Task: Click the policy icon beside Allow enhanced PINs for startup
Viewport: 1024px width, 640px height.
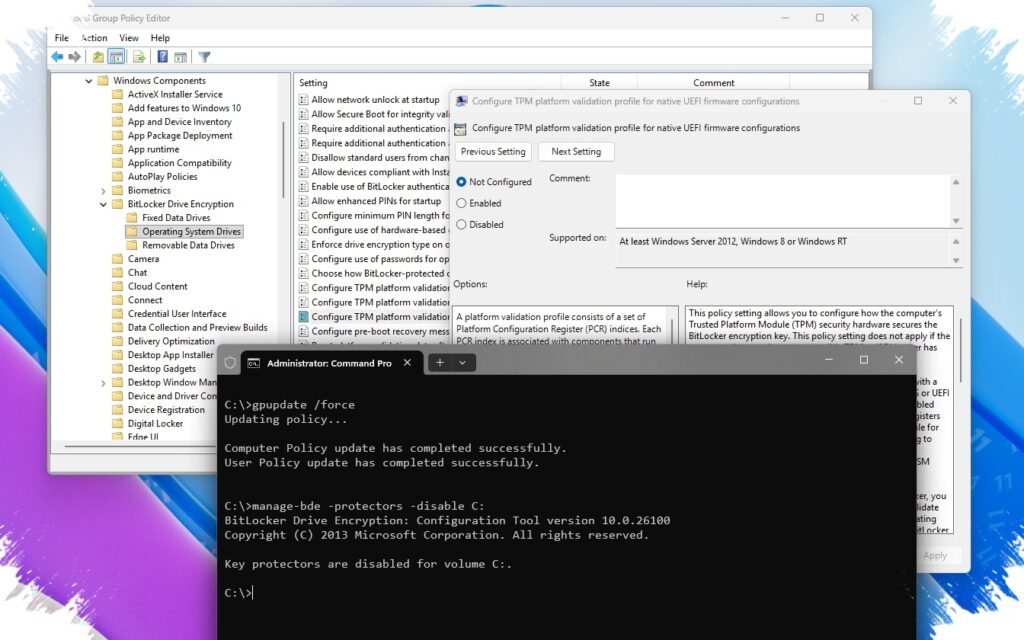Action: 304,201
